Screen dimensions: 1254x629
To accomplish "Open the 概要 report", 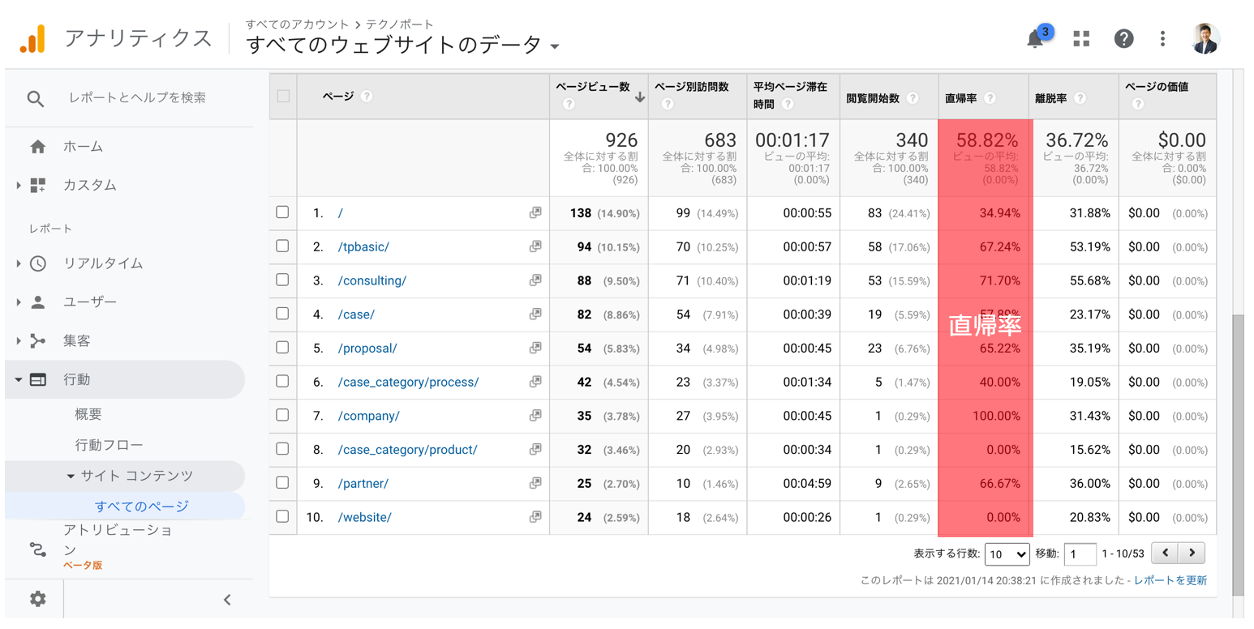I will click(x=88, y=415).
